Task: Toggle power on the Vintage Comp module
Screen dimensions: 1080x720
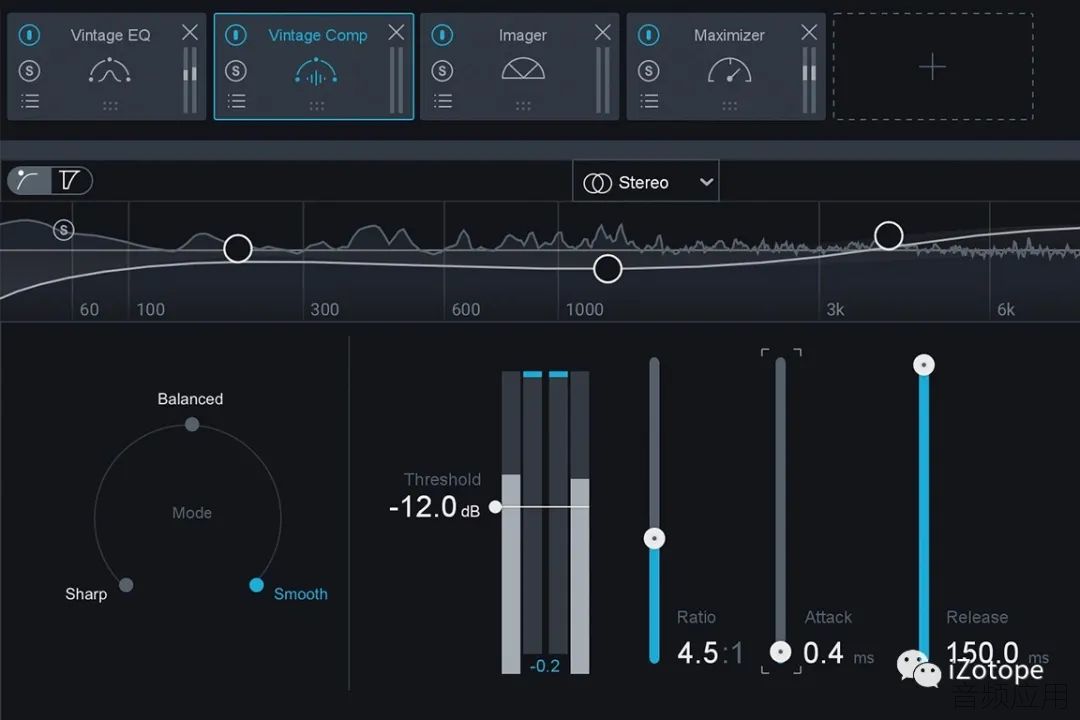Action: pyautogui.click(x=236, y=34)
